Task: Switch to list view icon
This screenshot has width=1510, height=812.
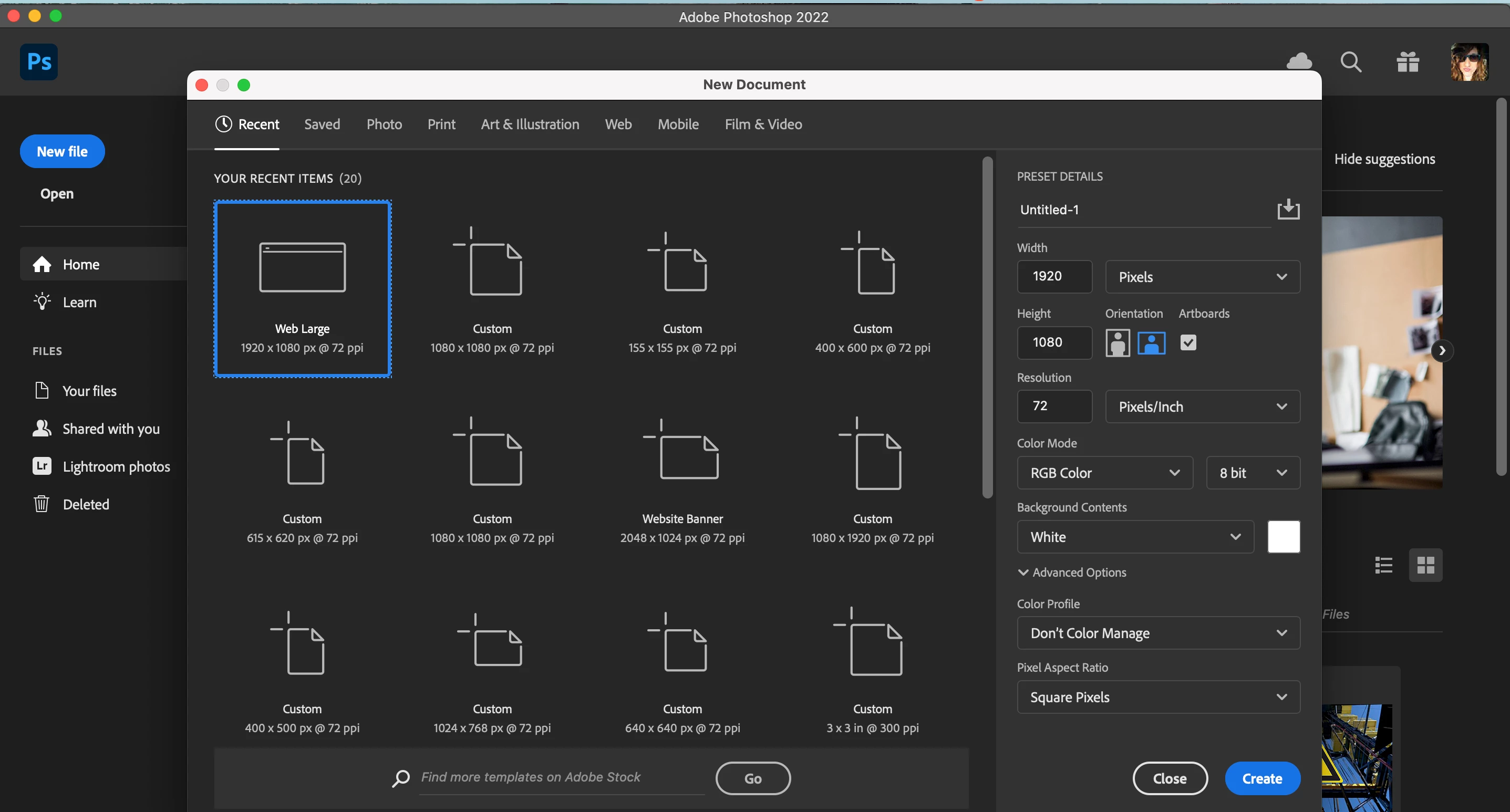Action: pyautogui.click(x=1383, y=565)
